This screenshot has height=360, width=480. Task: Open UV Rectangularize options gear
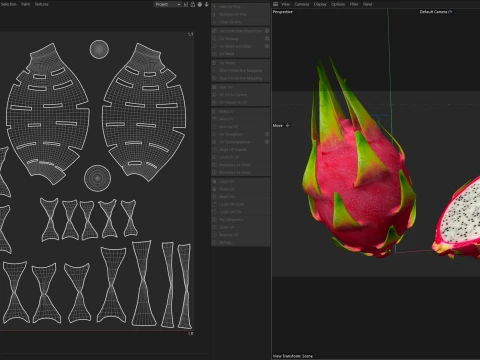tap(267, 142)
